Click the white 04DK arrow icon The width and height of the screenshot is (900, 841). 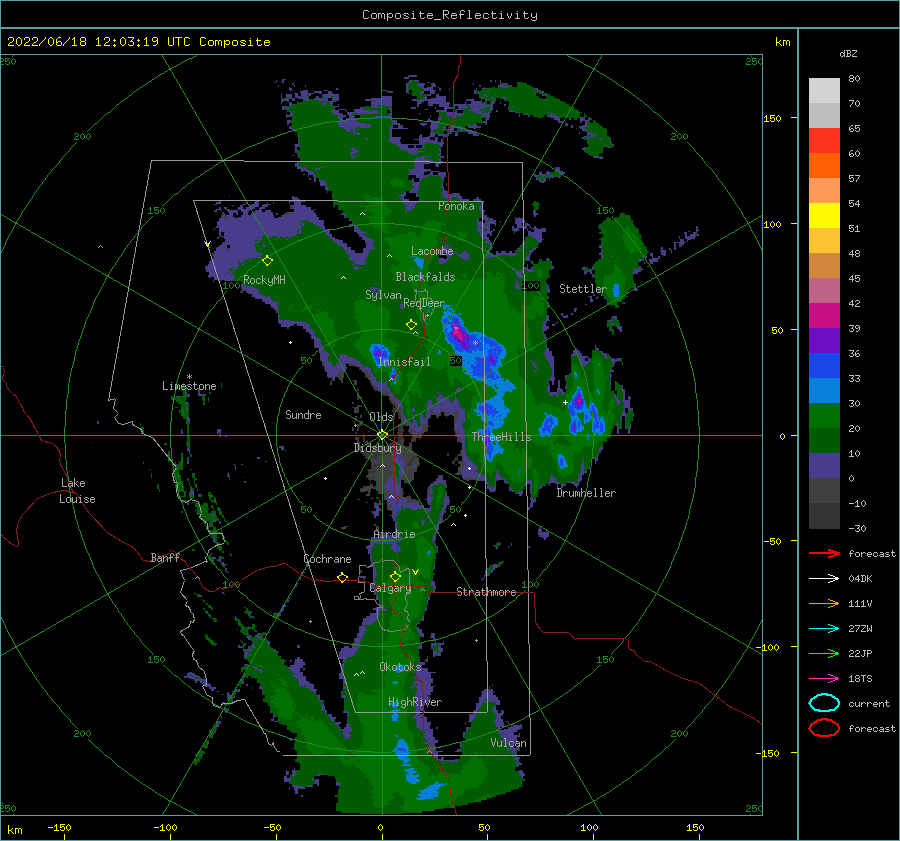[824, 579]
